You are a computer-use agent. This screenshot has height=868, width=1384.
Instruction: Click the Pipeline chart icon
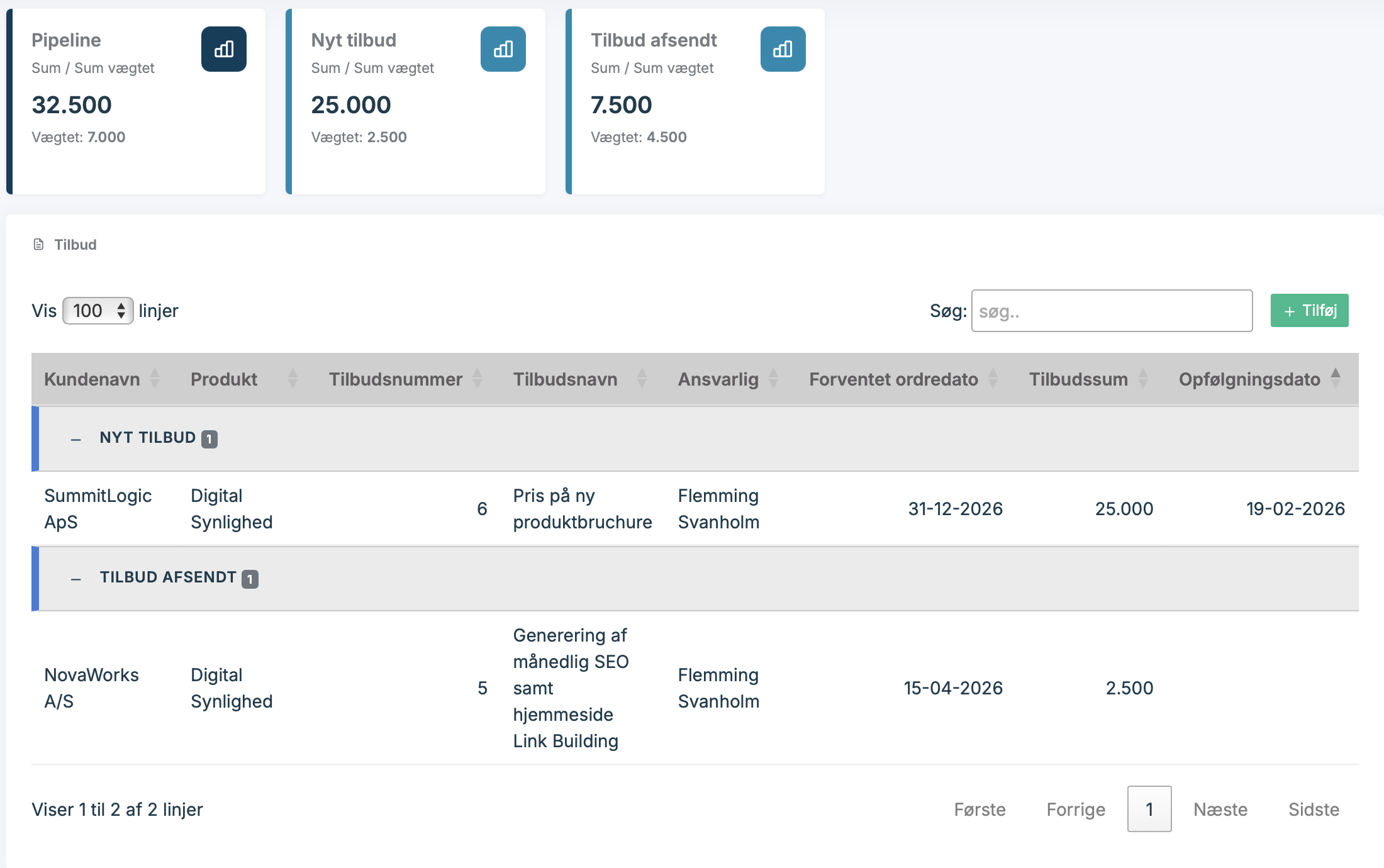point(223,49)
